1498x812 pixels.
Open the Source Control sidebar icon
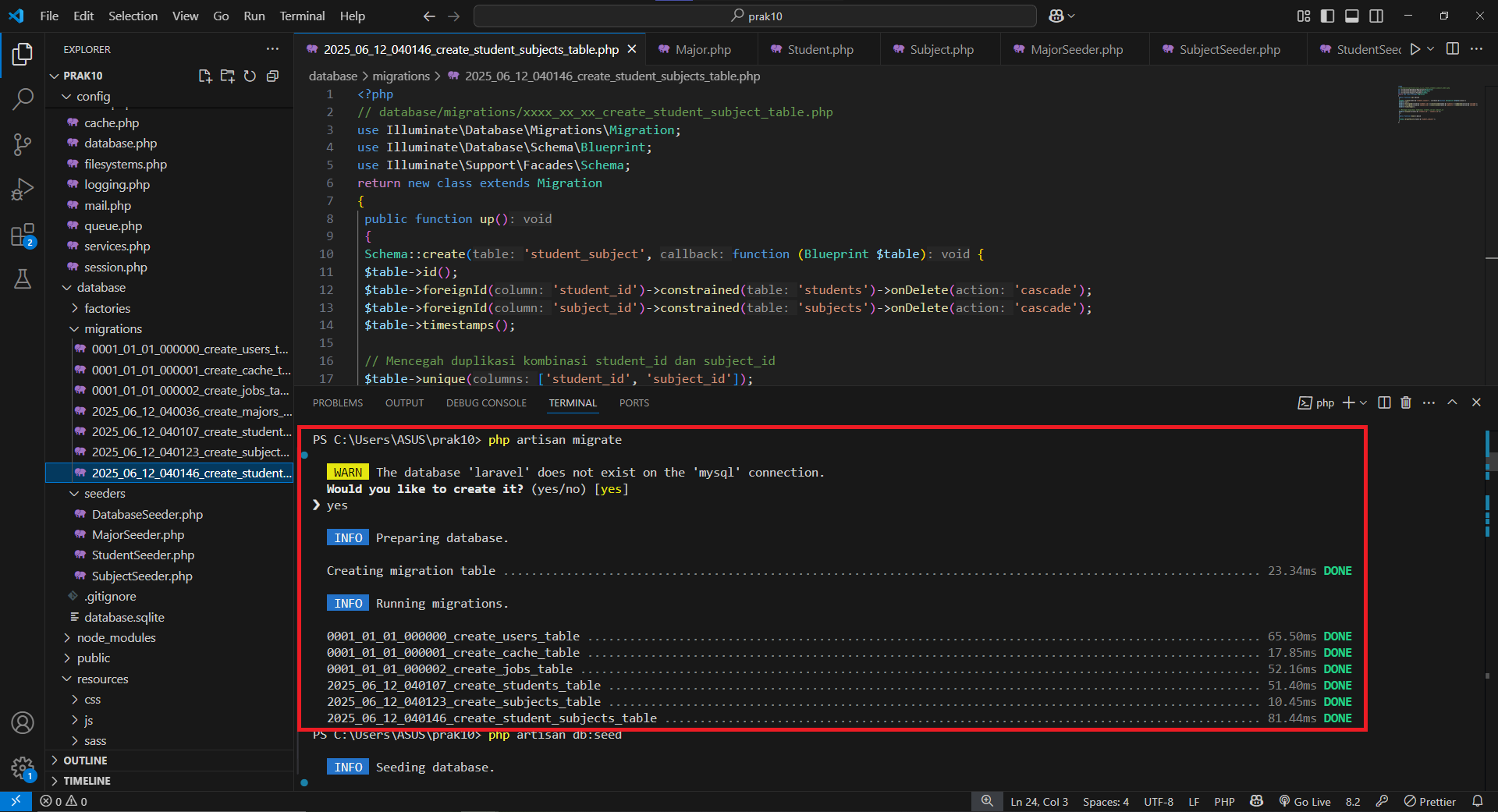pyautogui.click(x=23, y=144)
